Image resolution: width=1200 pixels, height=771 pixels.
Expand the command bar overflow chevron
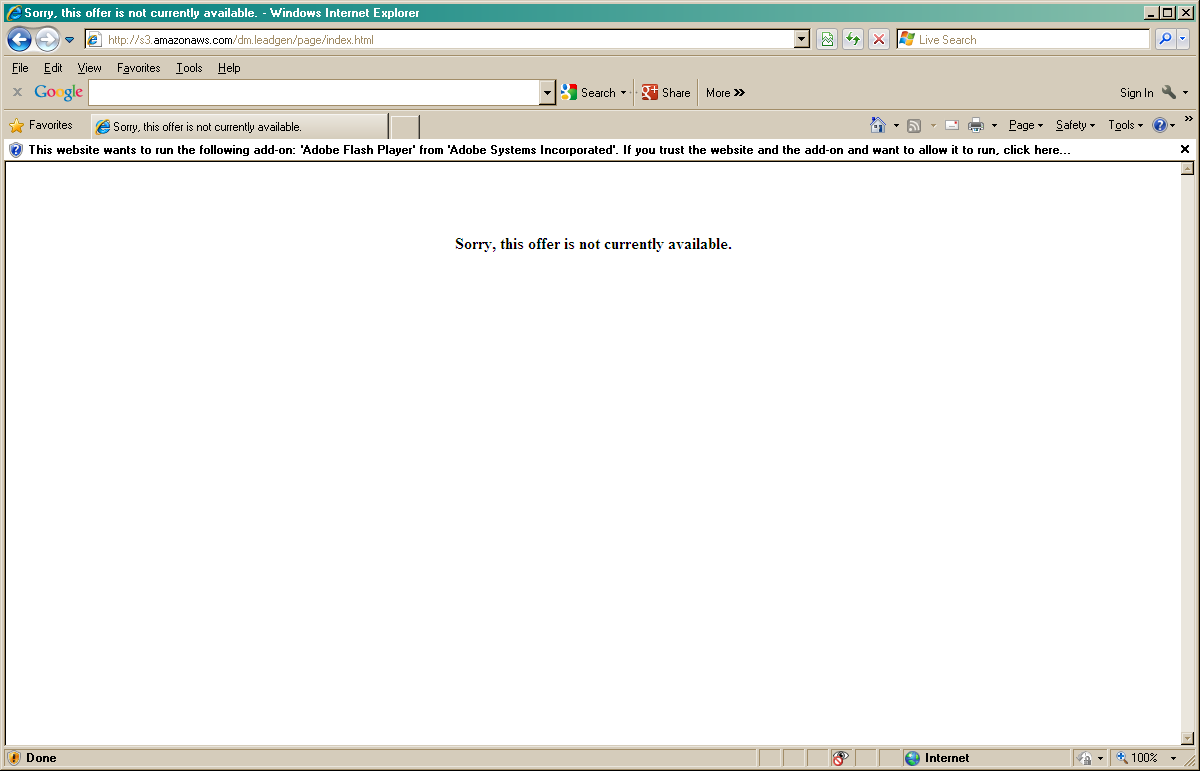(1188, 119)
